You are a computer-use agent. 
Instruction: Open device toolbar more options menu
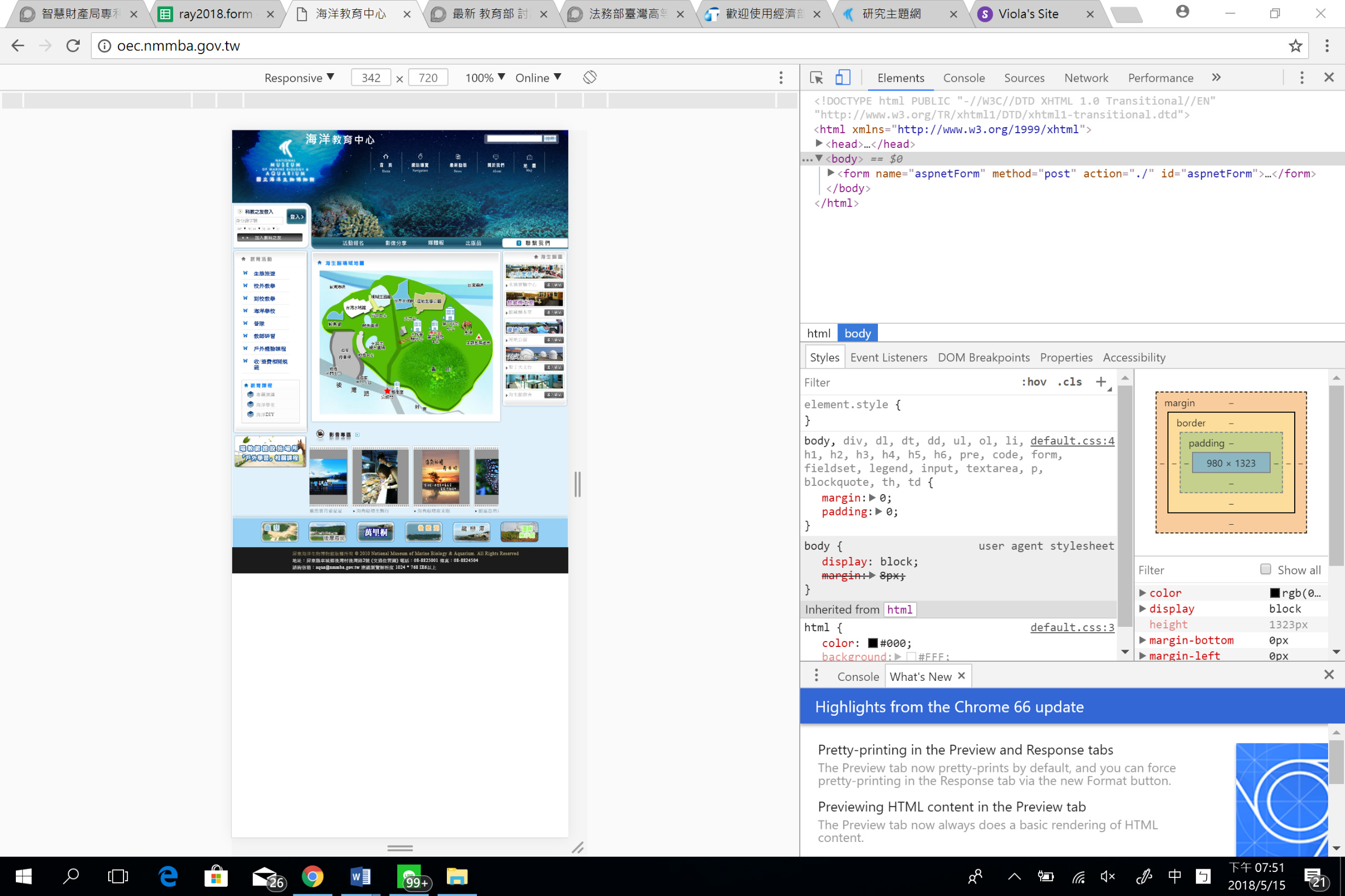point(781,78)
